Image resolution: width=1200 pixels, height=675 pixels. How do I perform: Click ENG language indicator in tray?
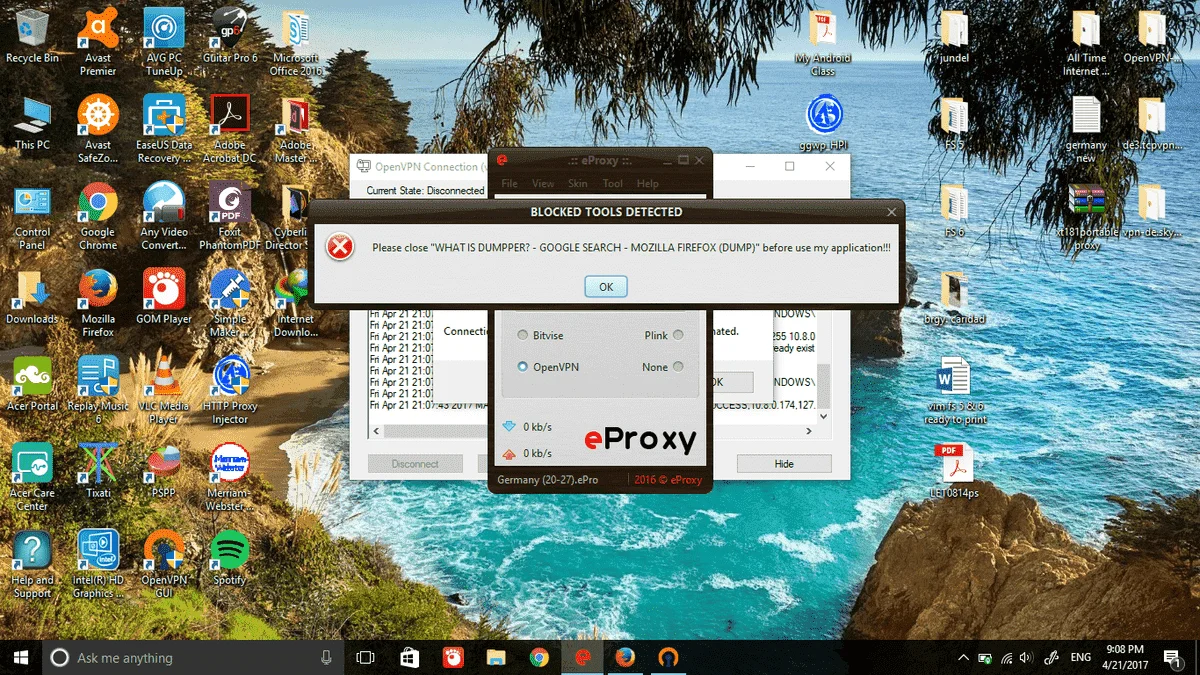(1081, 657)
